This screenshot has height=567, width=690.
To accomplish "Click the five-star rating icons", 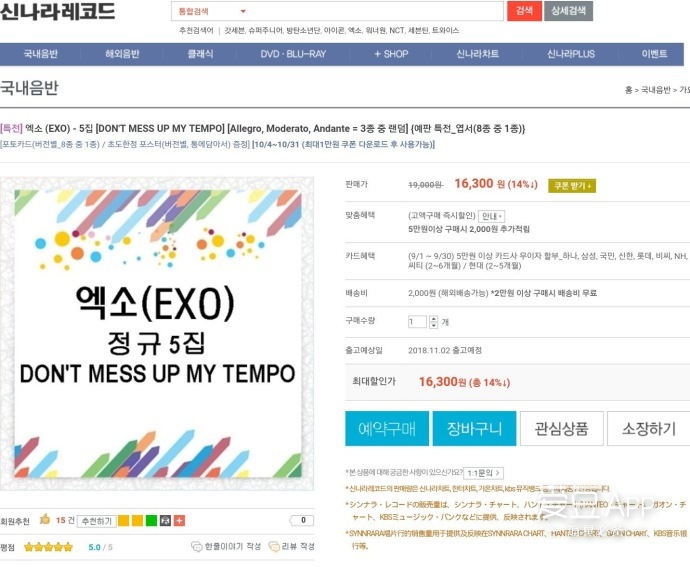I will pyautogui.click(x=48, y=547).
